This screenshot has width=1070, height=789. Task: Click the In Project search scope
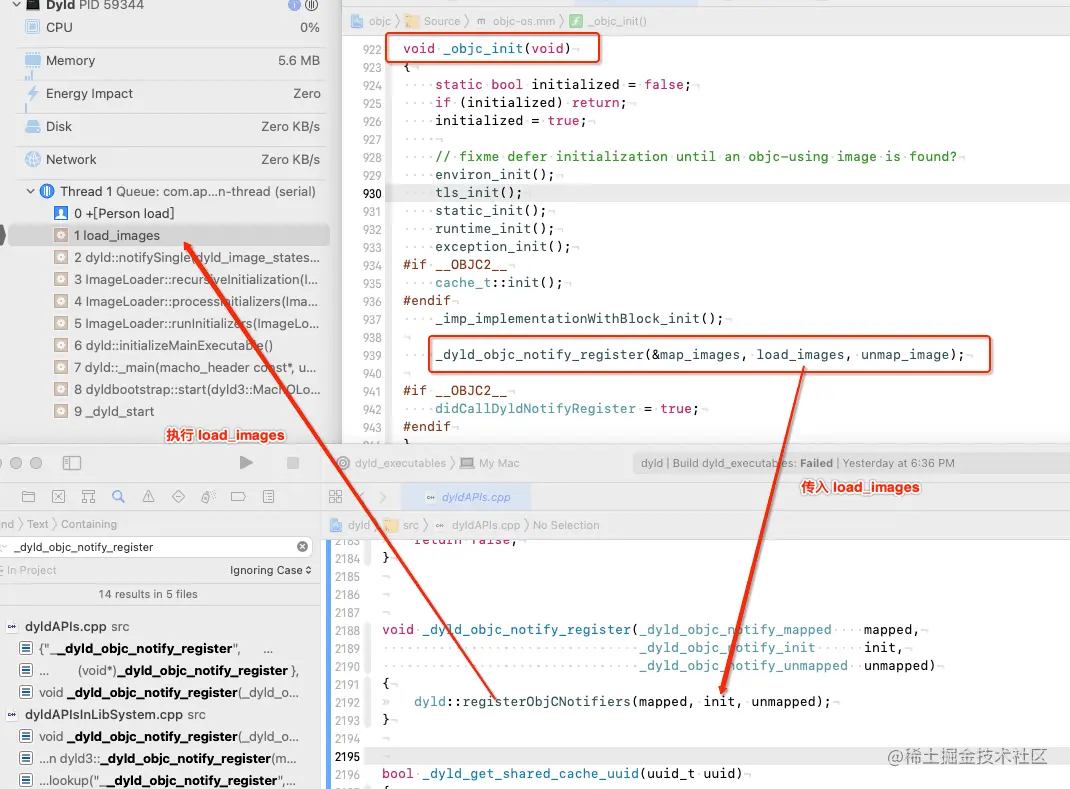tap(31, 570)
